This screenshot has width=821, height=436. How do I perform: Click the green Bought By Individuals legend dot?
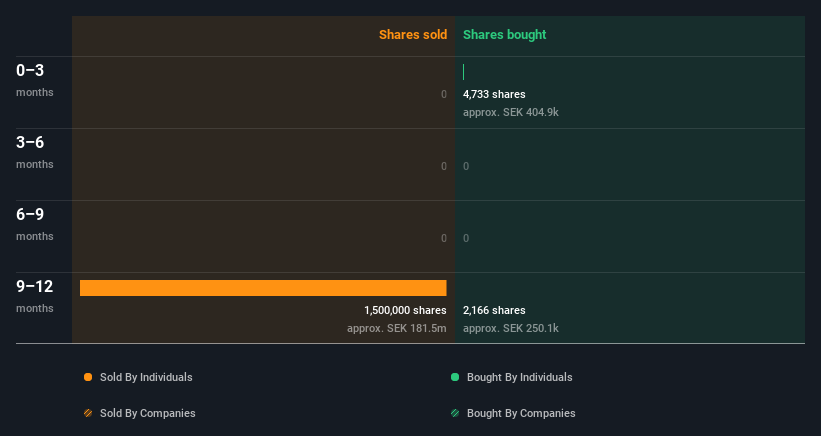(x=455, y=377)
